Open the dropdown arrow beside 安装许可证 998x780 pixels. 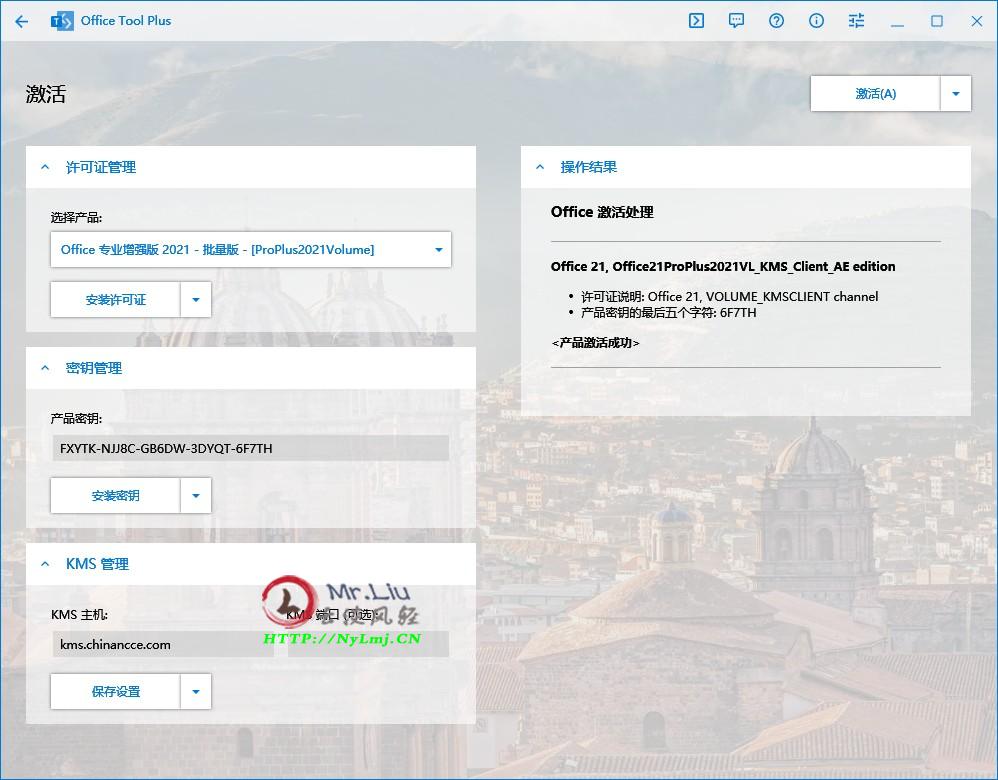(x=196, y=299)
